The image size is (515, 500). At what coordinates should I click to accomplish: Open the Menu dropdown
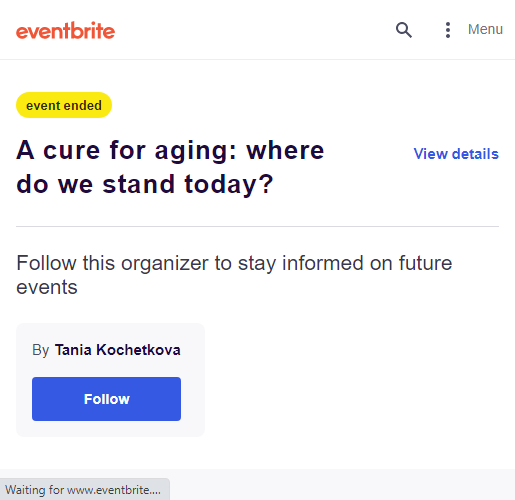[x=485, y=29]
